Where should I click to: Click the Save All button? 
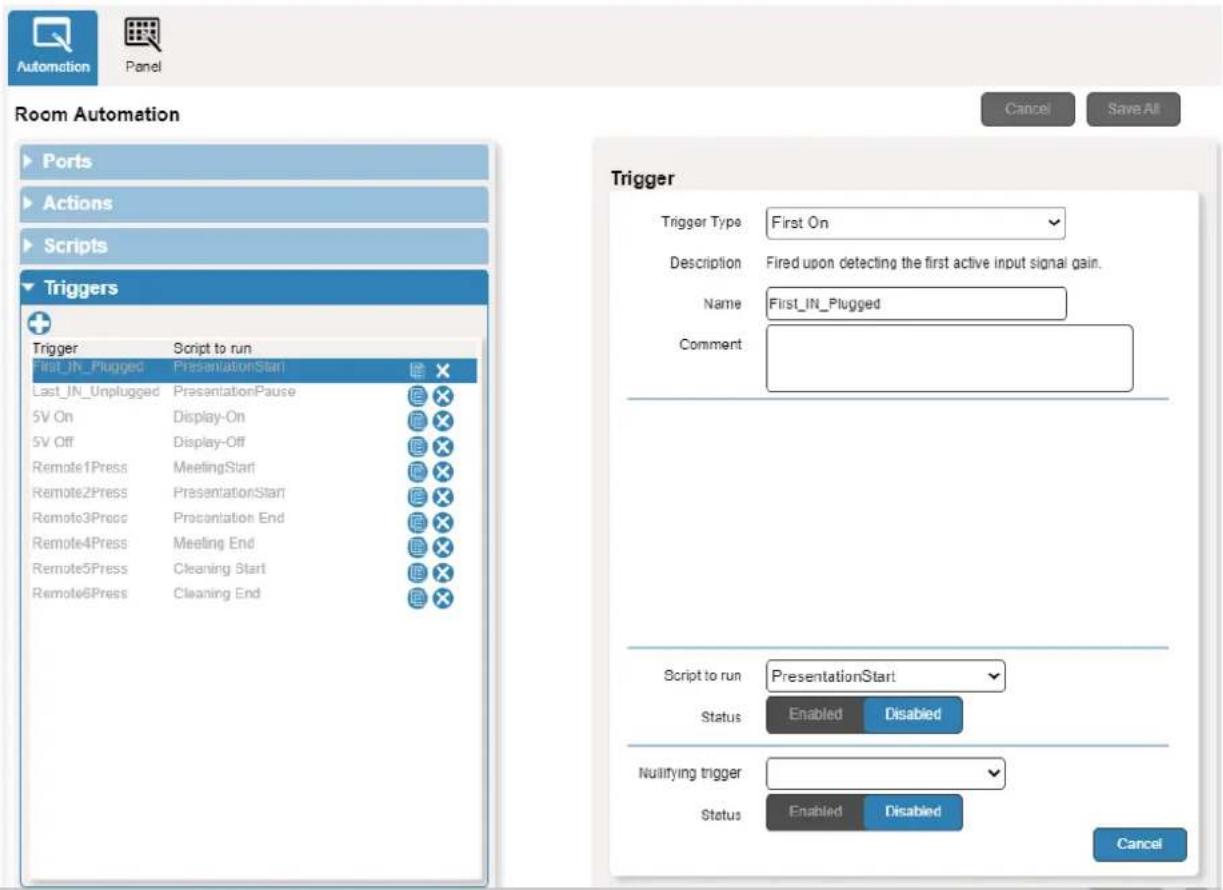pyautogui.click(x=1133, y=109)
